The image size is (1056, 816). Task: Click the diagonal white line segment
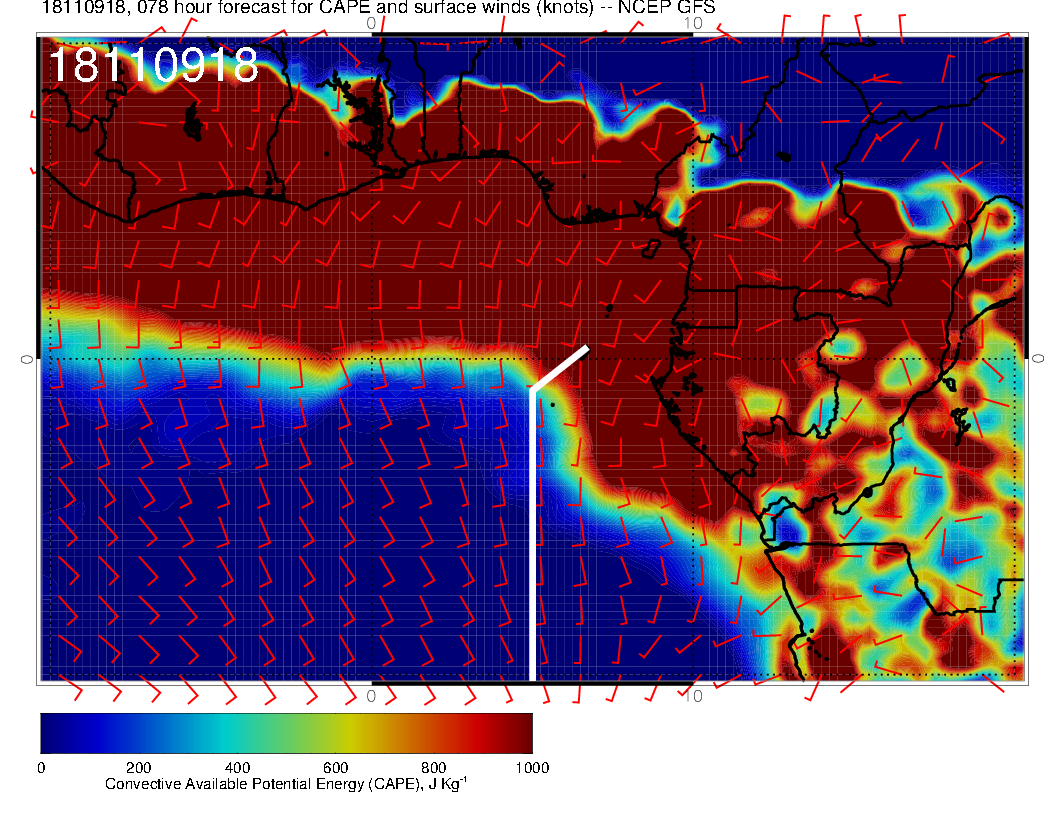[x=560, y=368]
